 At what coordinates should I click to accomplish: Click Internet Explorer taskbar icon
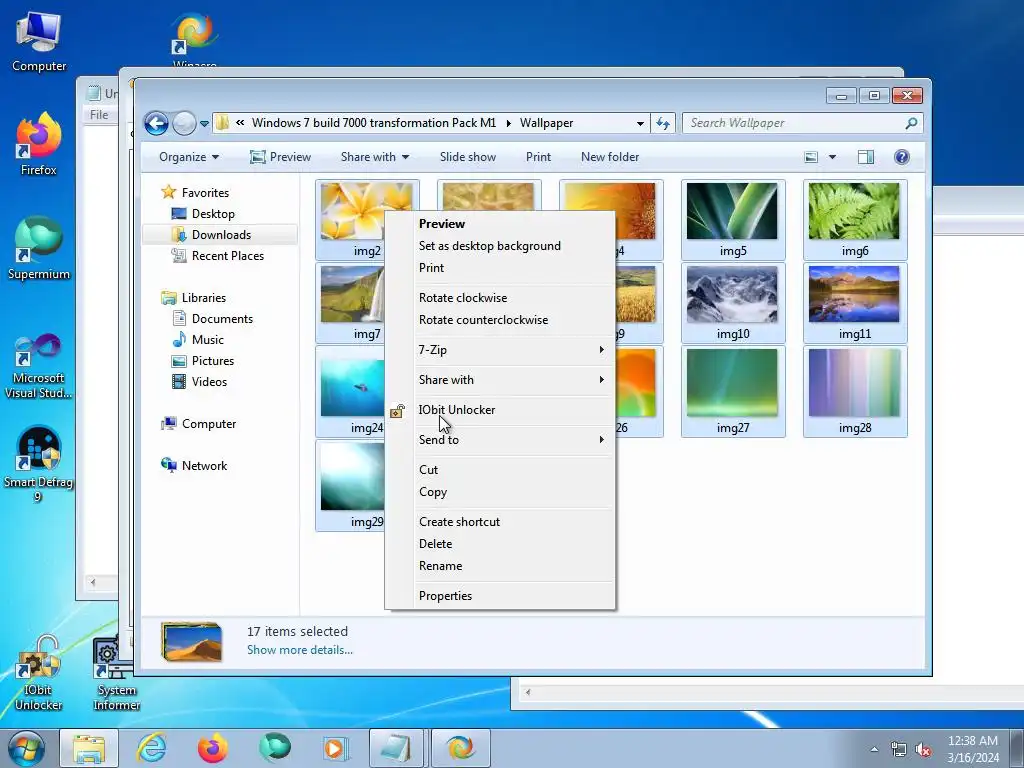pos(152,748)
